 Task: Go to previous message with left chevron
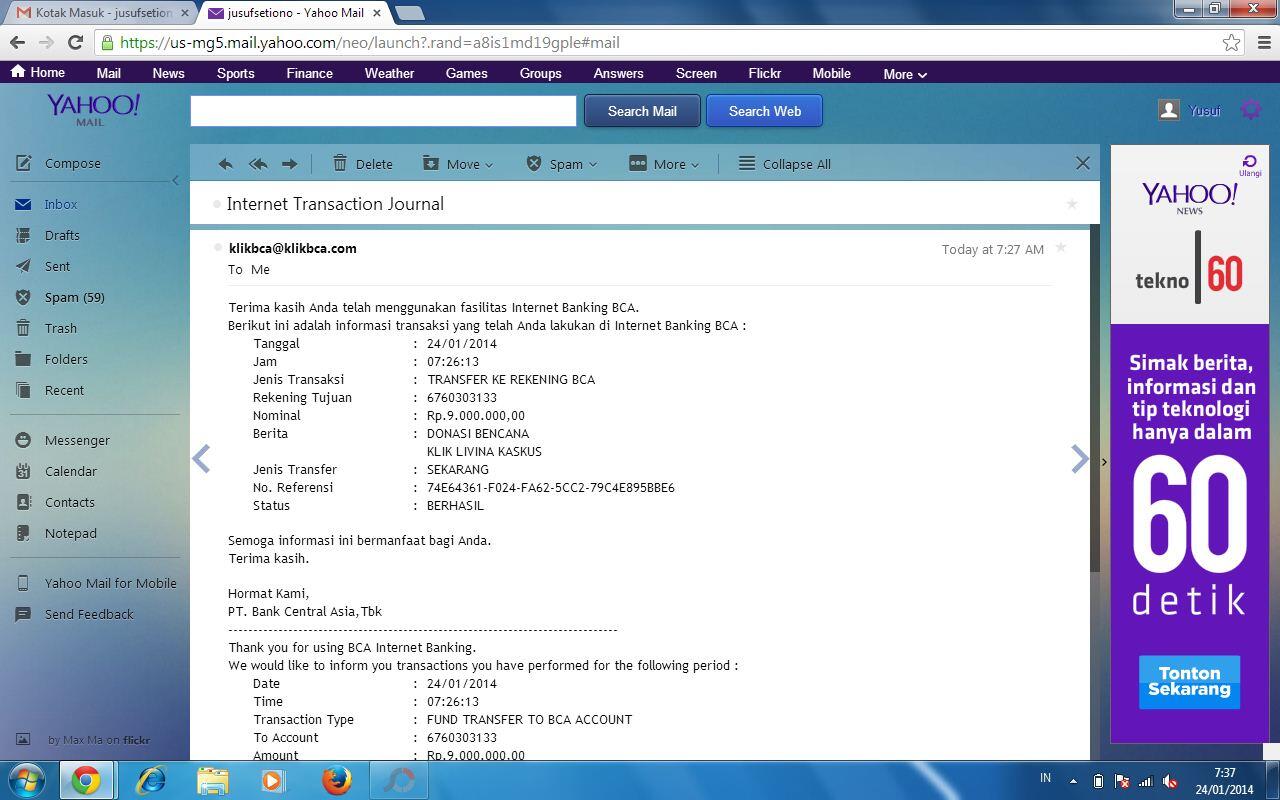(201, 459)
